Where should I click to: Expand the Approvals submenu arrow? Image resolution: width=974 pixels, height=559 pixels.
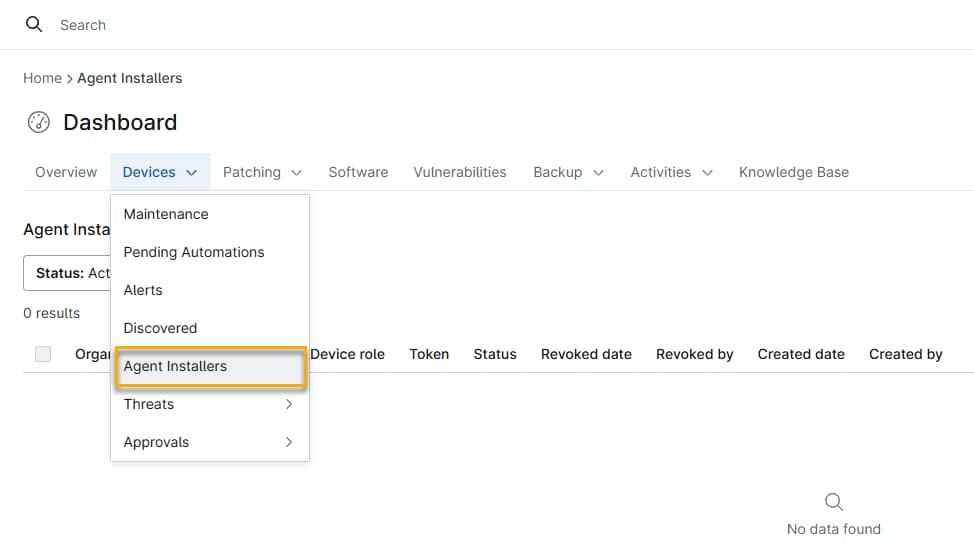[288, 442]
